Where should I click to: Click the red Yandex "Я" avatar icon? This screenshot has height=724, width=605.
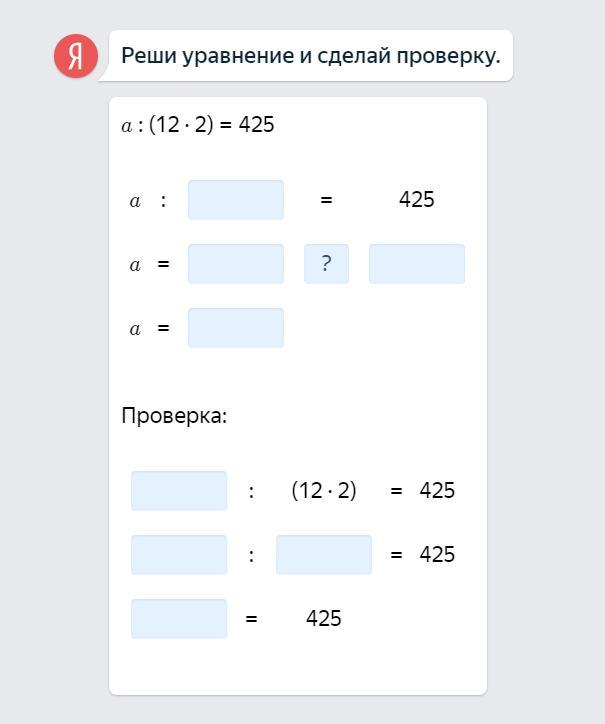click(76, 55)
